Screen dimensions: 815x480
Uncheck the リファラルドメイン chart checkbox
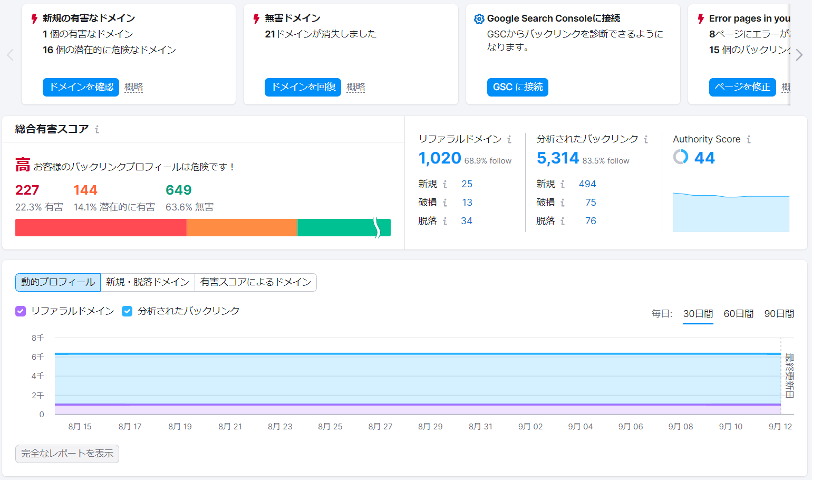tap(21, 311)
